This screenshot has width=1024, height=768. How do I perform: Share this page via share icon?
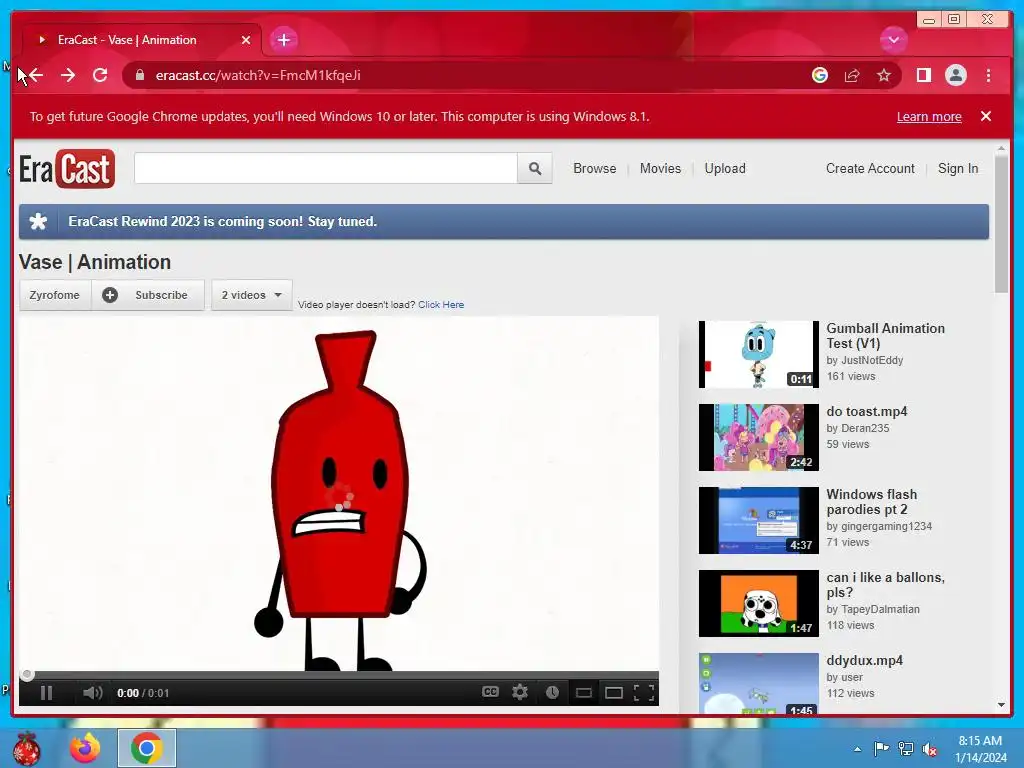pos(852,75)
